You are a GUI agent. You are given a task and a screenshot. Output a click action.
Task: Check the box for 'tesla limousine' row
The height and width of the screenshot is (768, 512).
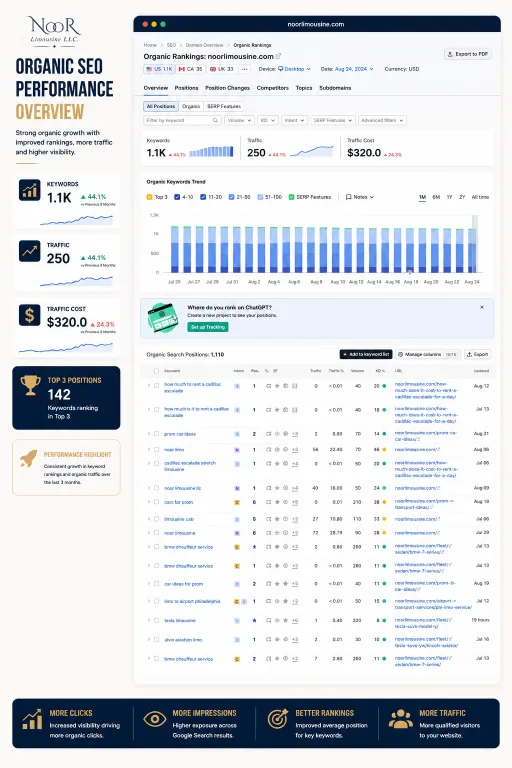pyautogui.click(x=156, y=621)
